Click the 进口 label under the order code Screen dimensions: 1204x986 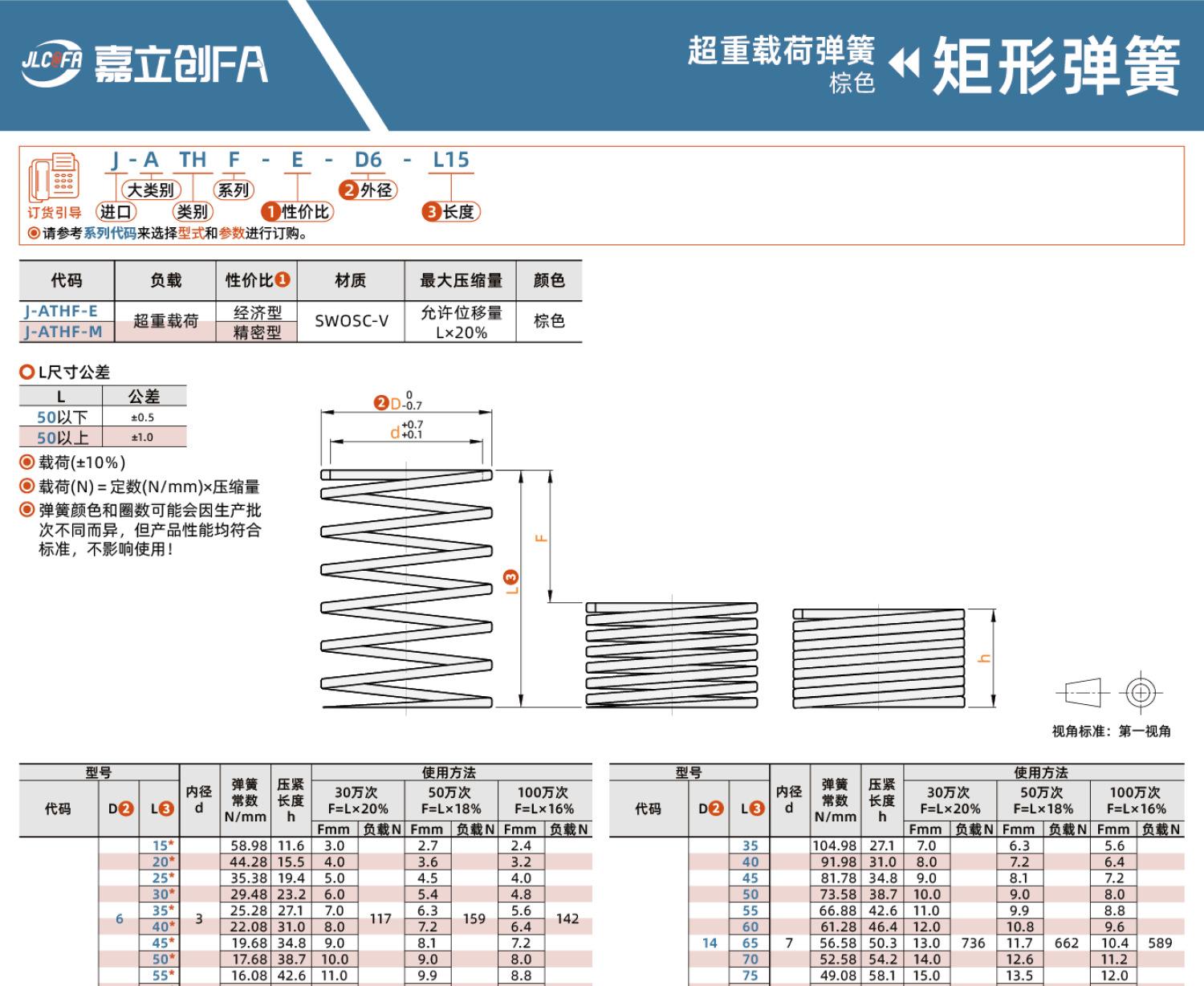tap(116, 212)
